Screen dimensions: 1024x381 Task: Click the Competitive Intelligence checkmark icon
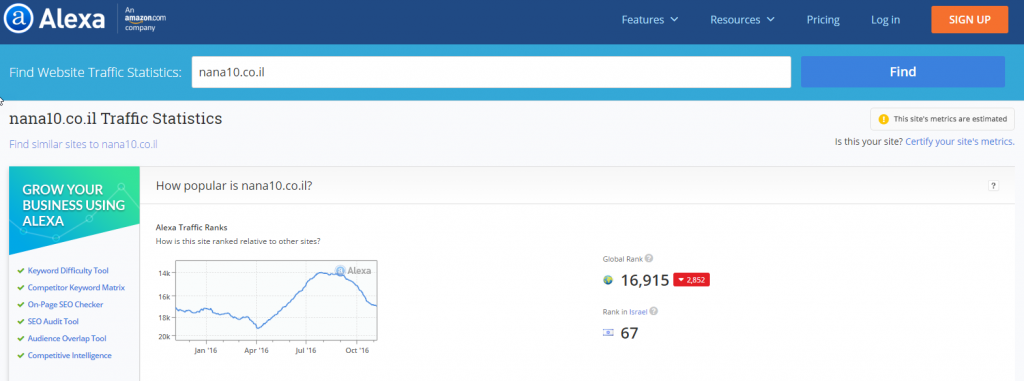point(21,356)
